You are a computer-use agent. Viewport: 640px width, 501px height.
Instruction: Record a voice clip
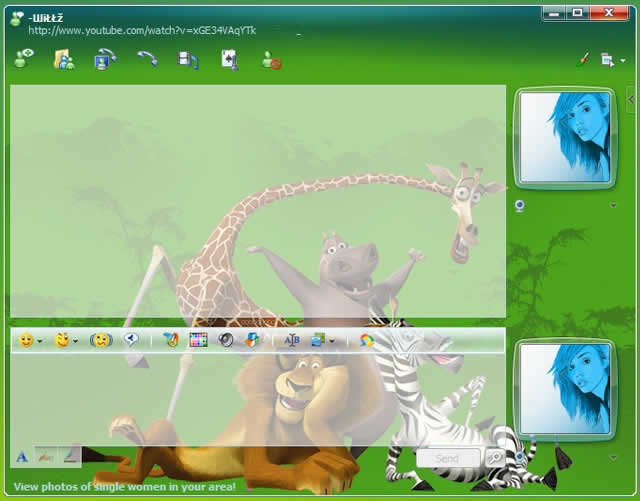click(131, 339)
